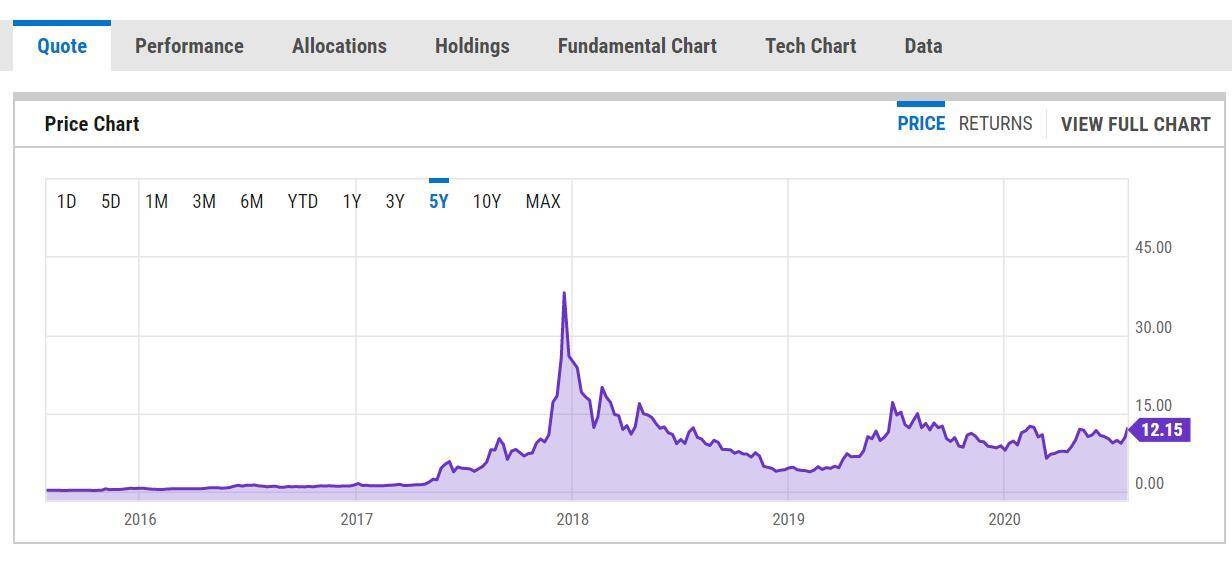Open the Data tab

point(923,46)
